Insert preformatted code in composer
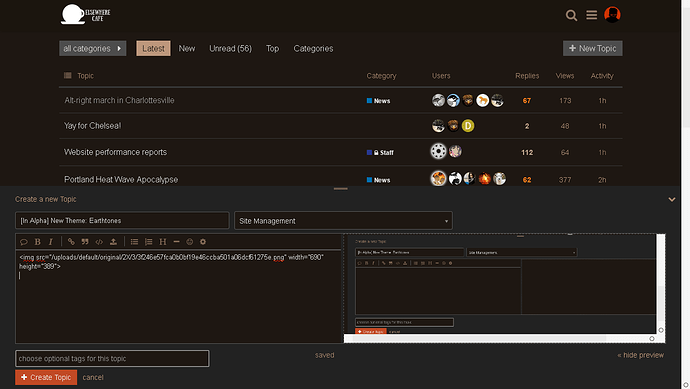 (99, 242)
